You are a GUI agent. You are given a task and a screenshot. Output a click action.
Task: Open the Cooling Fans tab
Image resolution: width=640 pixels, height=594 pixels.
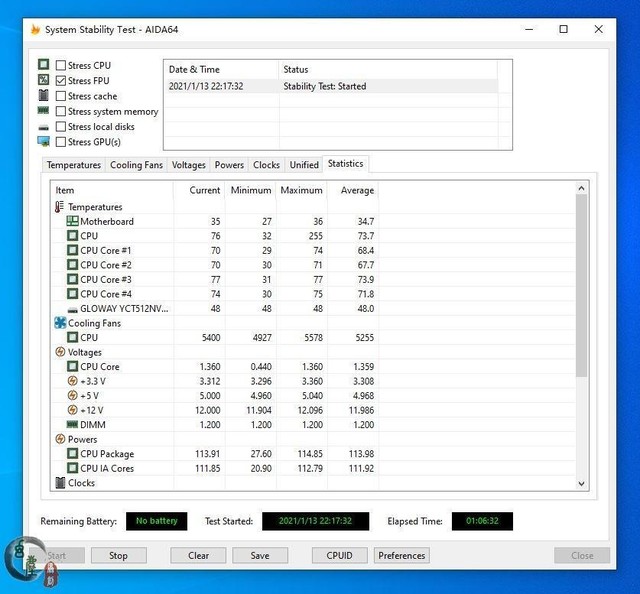[136, 165]
